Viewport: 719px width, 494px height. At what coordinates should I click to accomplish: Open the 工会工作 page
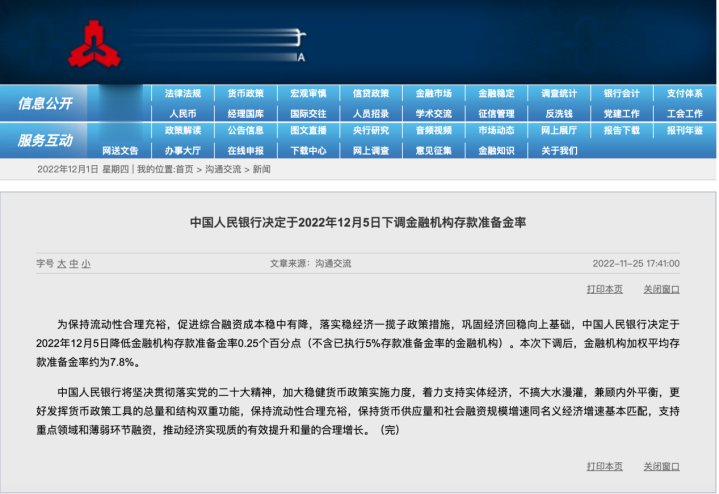(685, 114)
